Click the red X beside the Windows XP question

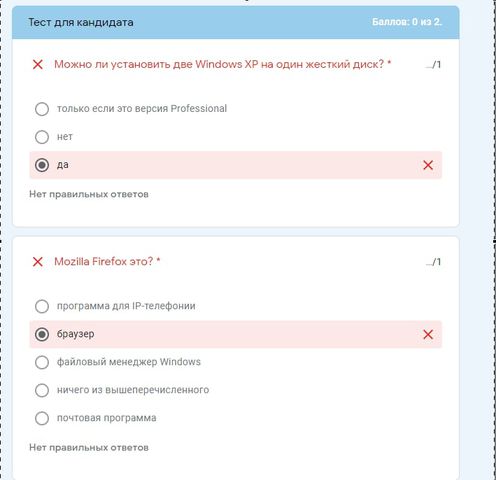(x=38, y=64)
